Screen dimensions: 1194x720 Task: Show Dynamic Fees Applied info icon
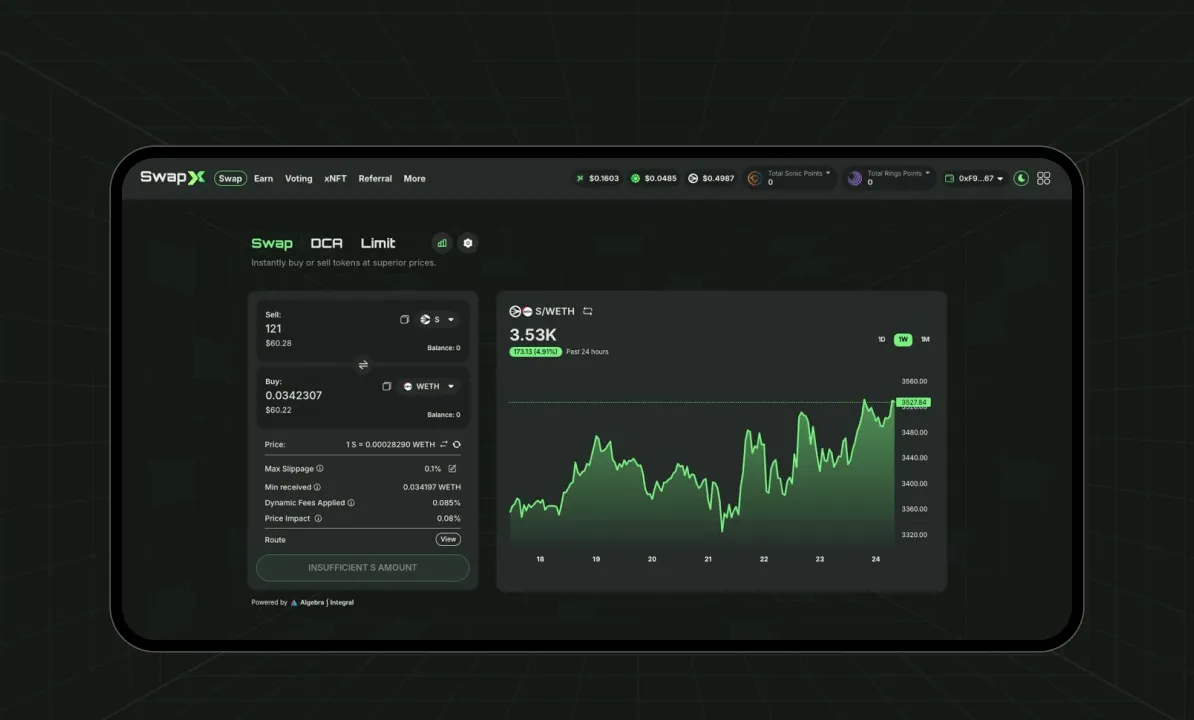pyautogui.click(x=351, y=503)
